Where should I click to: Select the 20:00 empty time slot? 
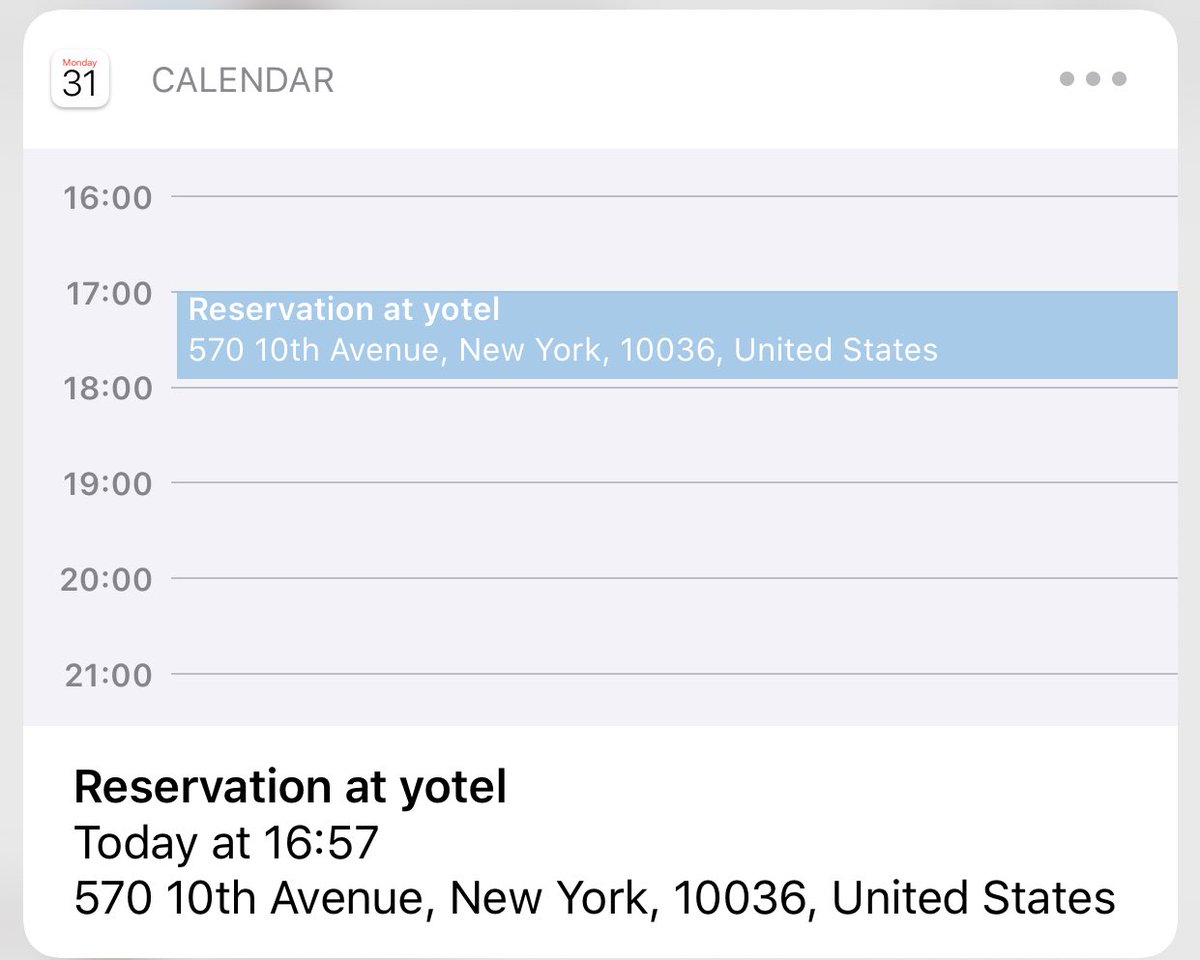pos(674,578)
